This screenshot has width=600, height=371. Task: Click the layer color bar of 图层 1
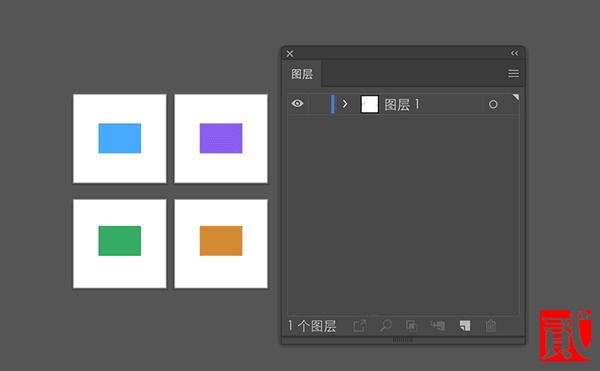tap(333, 104)
